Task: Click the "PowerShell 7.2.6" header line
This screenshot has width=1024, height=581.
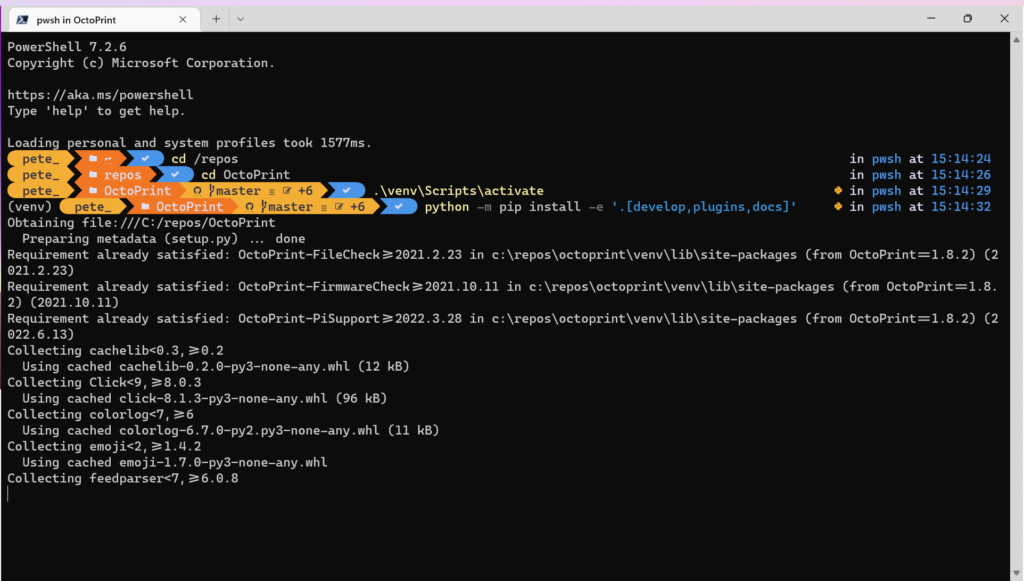Action: [67, 47]
